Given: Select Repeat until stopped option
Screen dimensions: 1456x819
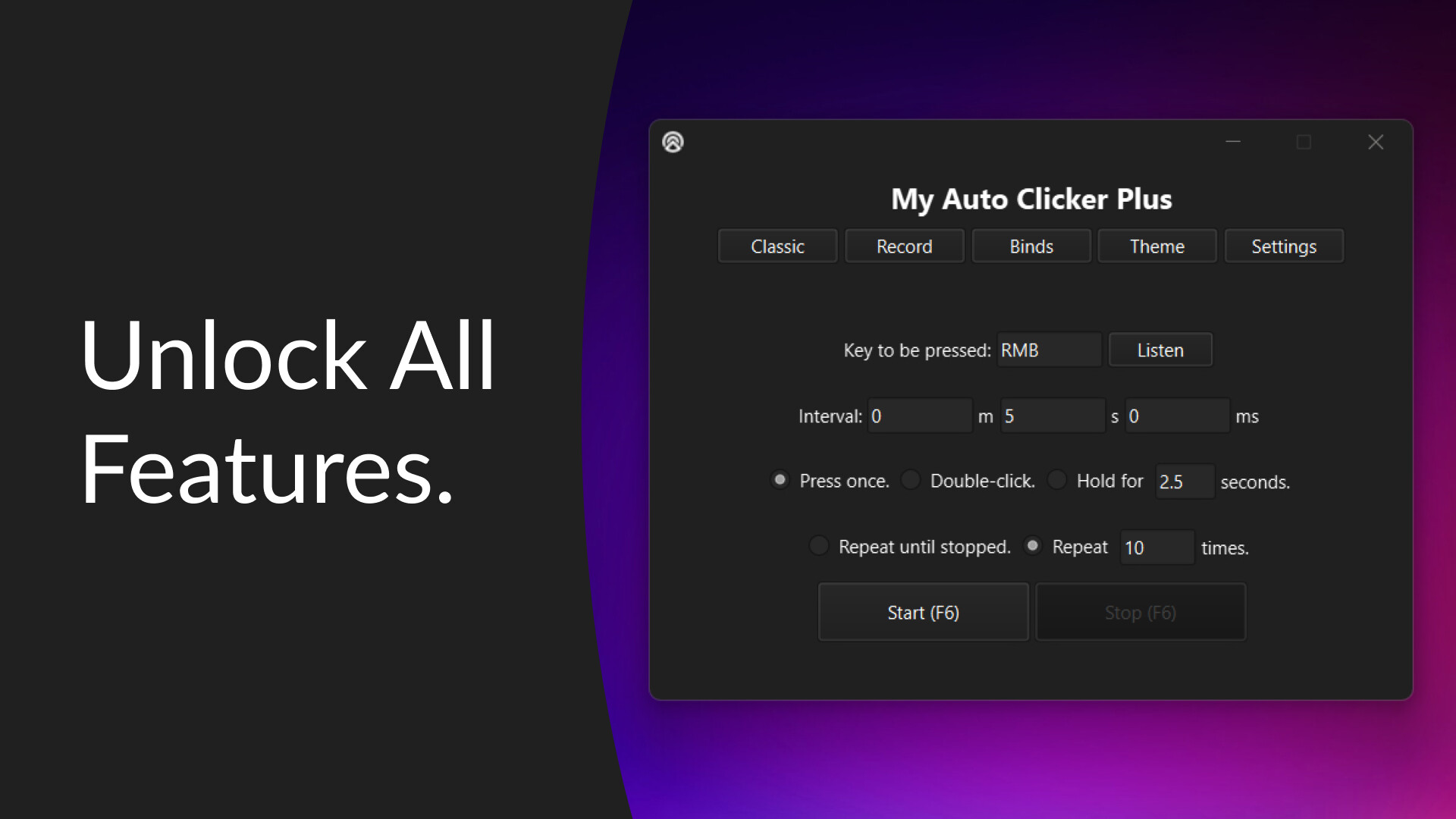Looking at the screenshot, I should (819, 546).
